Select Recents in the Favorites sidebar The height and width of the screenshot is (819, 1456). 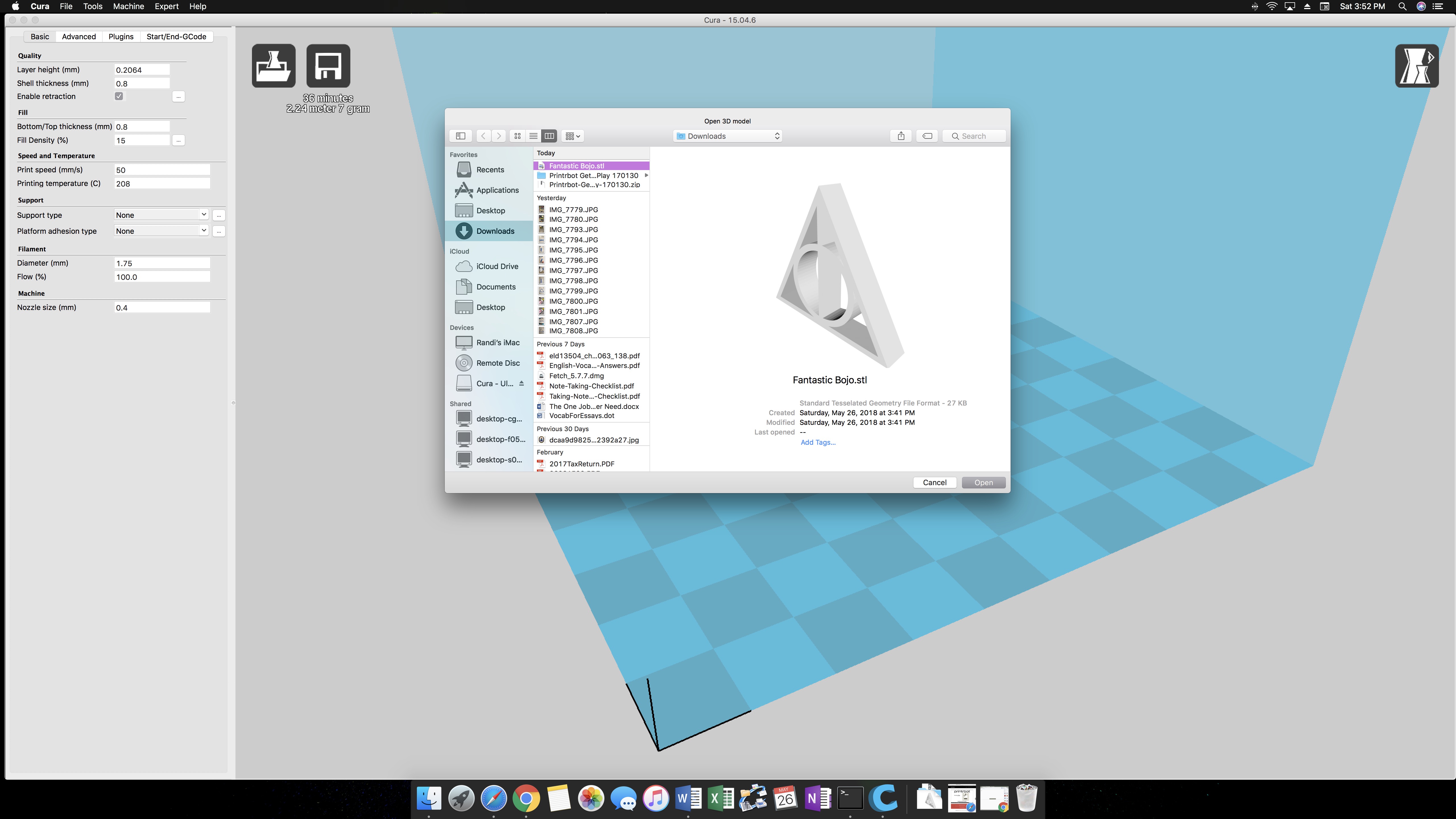point(489,169)
